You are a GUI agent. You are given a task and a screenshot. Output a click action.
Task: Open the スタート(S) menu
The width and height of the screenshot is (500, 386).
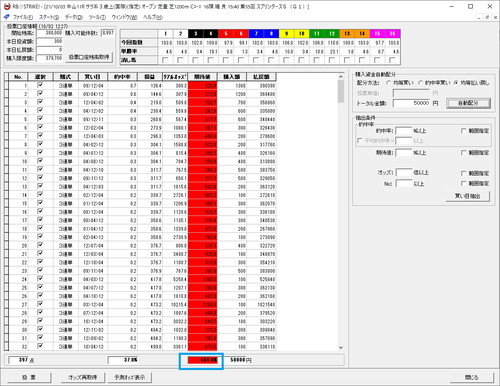(49, 17)
